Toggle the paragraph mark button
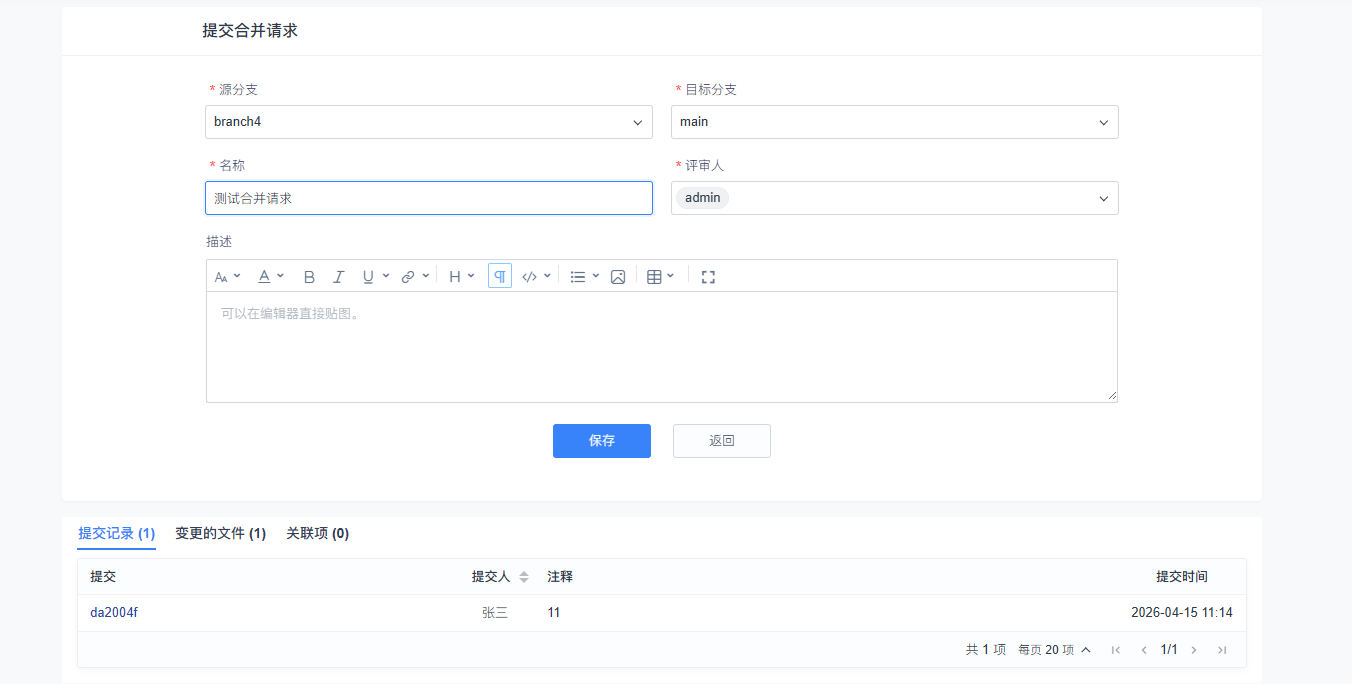This screenshot has height=684, width=1352. 500,276
